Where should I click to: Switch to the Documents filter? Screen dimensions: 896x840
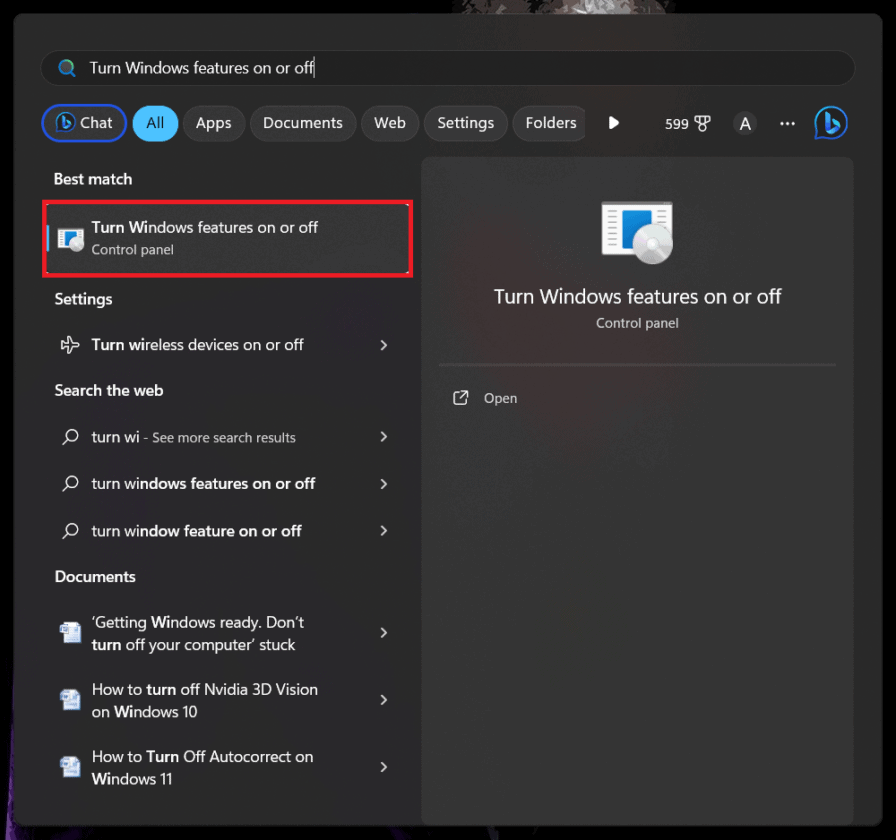click(302, 123)
